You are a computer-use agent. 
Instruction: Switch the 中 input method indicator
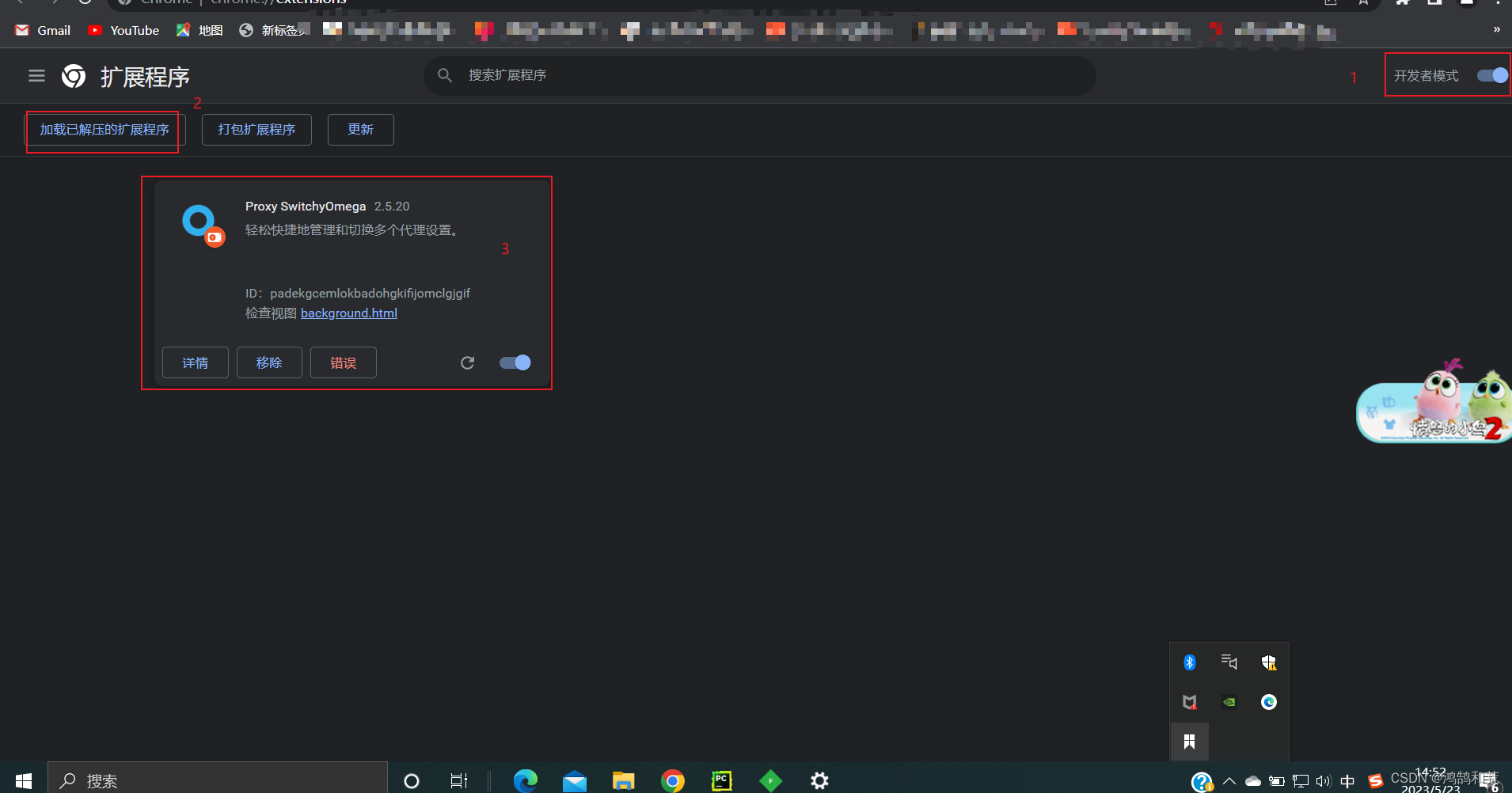point(1347,781)
